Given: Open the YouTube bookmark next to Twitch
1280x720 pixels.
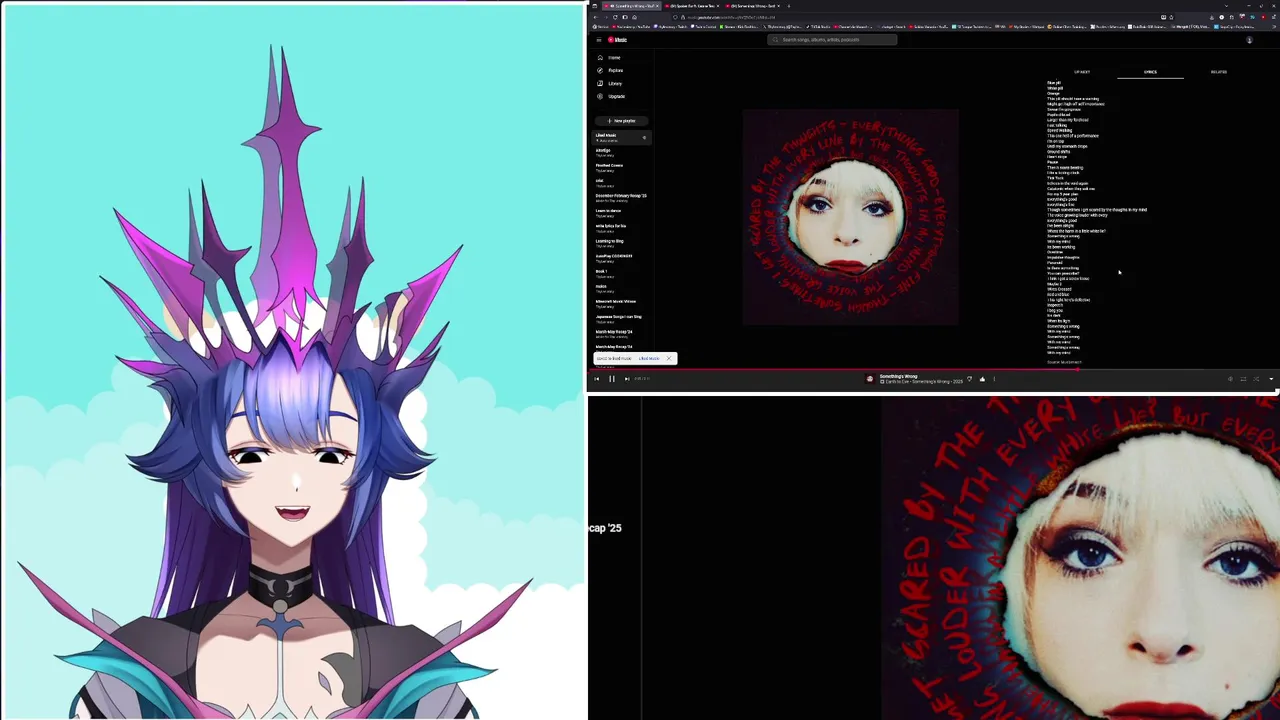Looking at the screenshot, I should tap(630, 27).
